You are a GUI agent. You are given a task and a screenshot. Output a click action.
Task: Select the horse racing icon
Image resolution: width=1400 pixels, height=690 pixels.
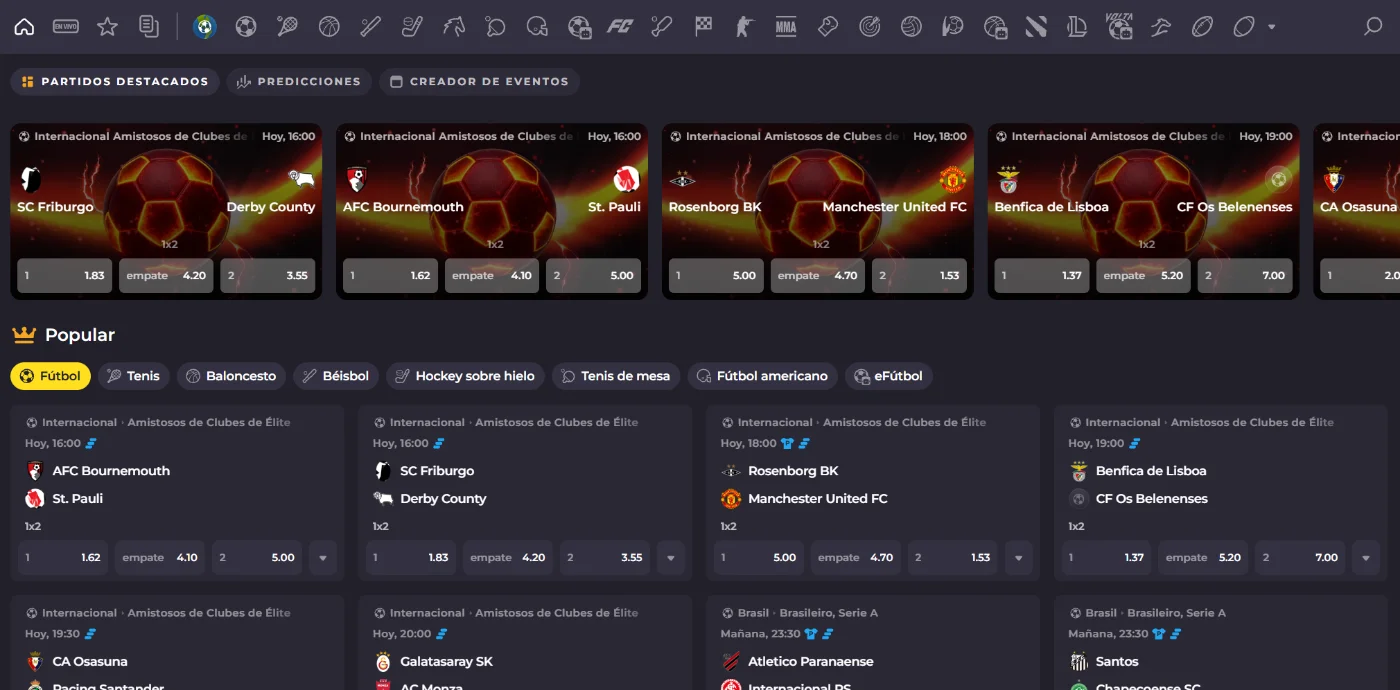tap(454, 27)
